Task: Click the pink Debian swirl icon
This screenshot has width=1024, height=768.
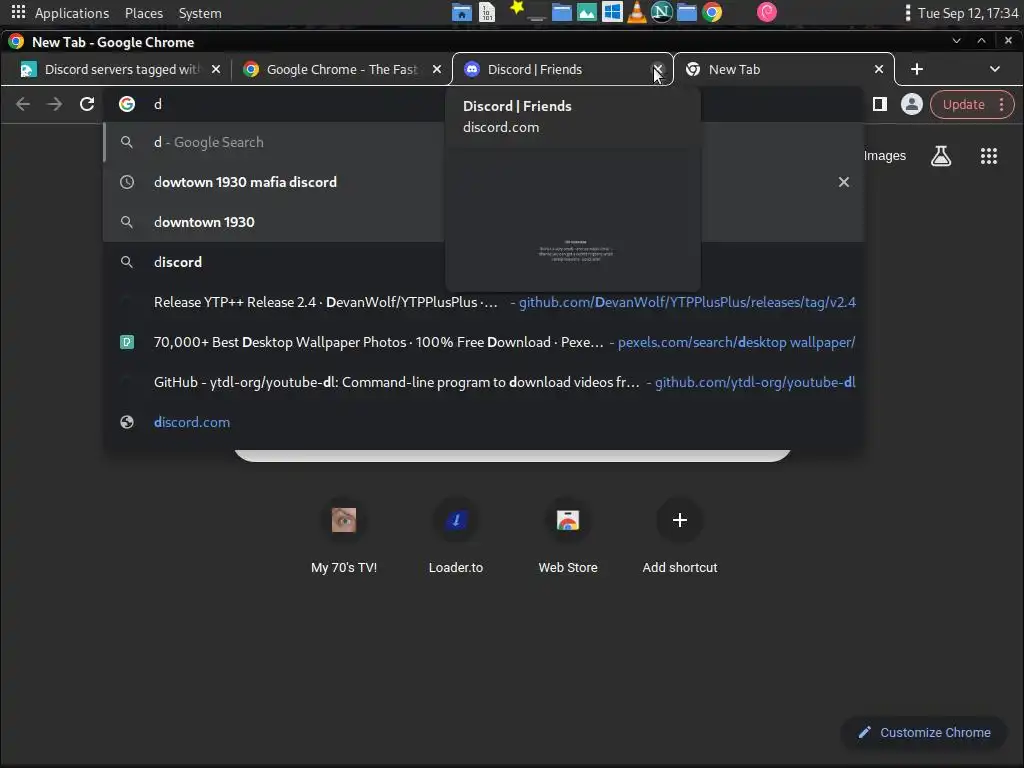Action: click(x=767, y=12)
